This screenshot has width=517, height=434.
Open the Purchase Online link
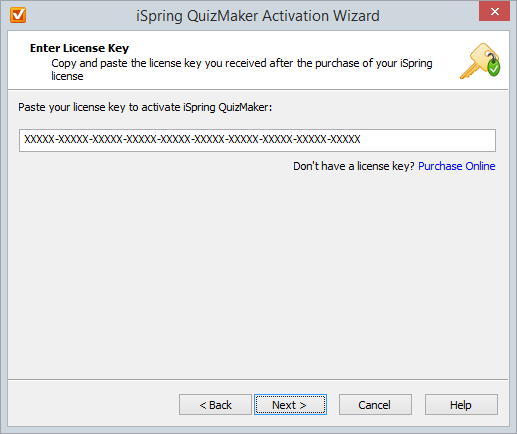pyautogui.click(x=456, y=166)
